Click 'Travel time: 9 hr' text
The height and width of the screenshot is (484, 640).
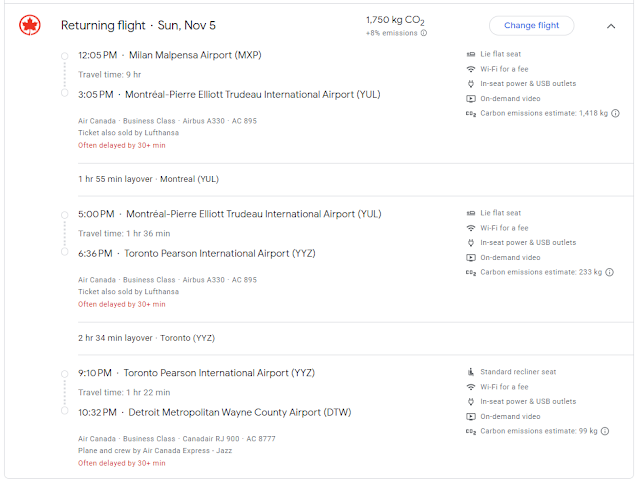[109, 75]
